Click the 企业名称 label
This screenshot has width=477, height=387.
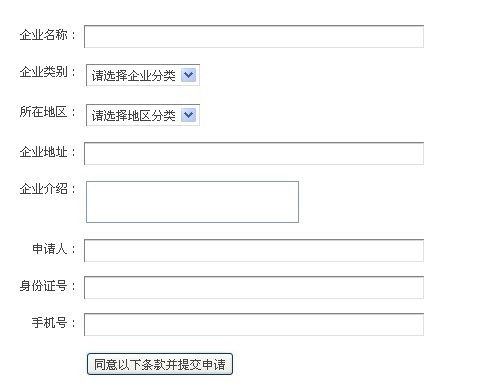click(44, 35)
